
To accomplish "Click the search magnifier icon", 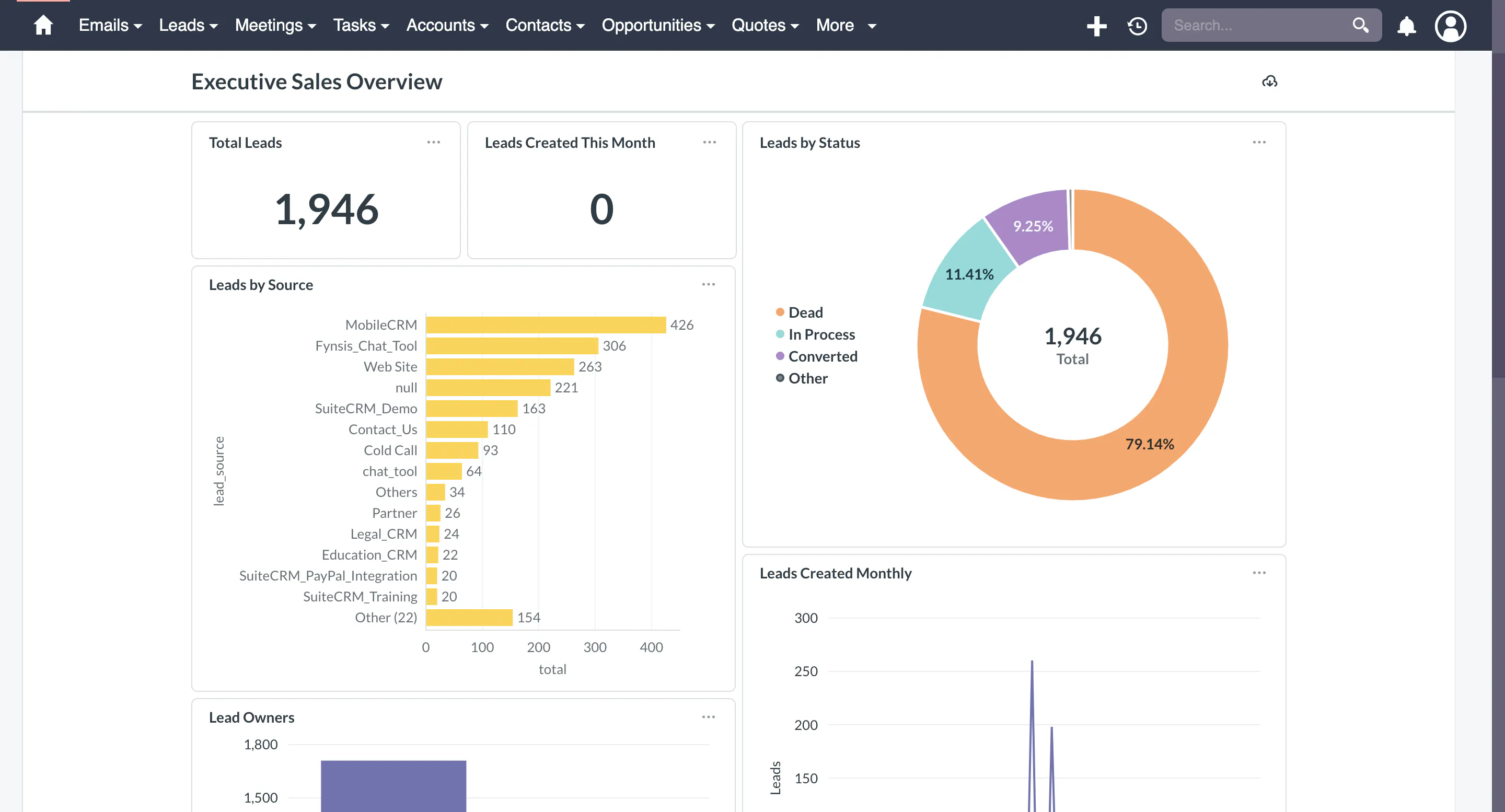I will point(1360,25).
